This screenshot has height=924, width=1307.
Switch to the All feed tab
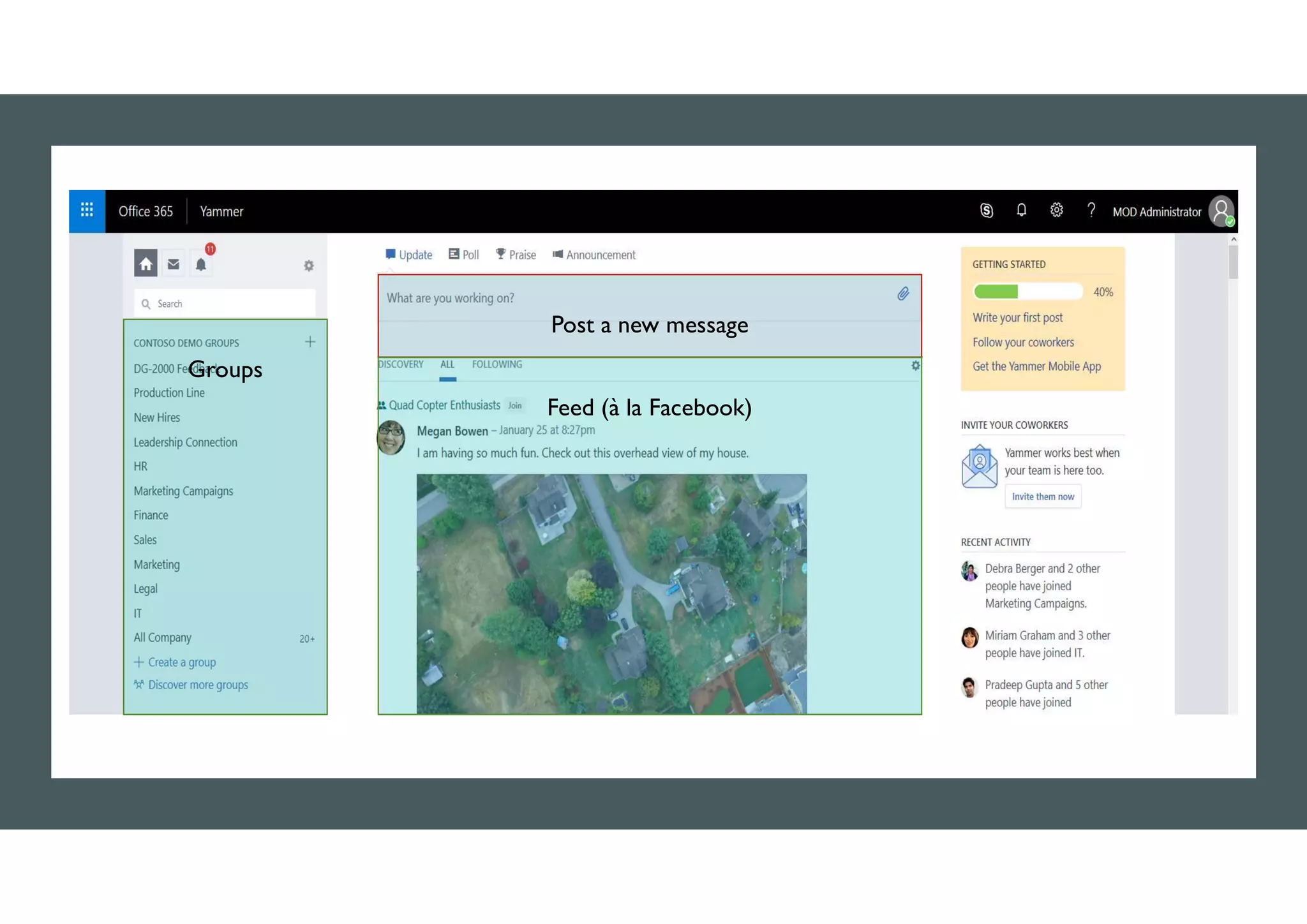pyautogui.click(x=447, y=364)
